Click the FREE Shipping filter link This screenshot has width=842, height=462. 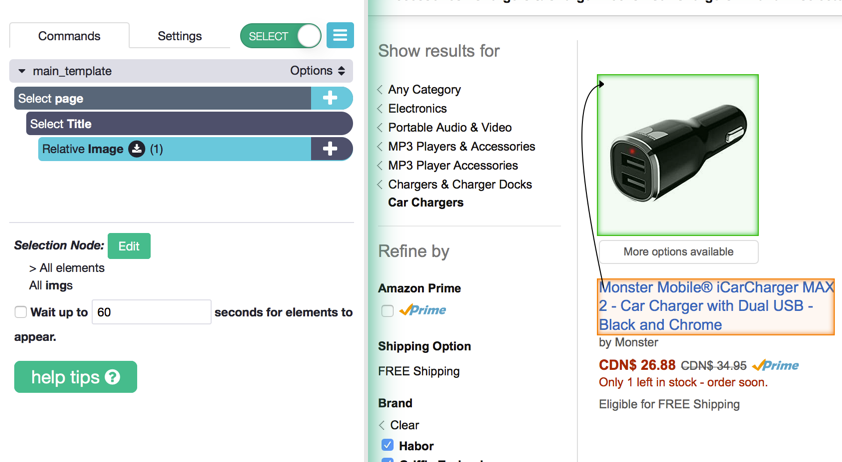coord(419,371)
